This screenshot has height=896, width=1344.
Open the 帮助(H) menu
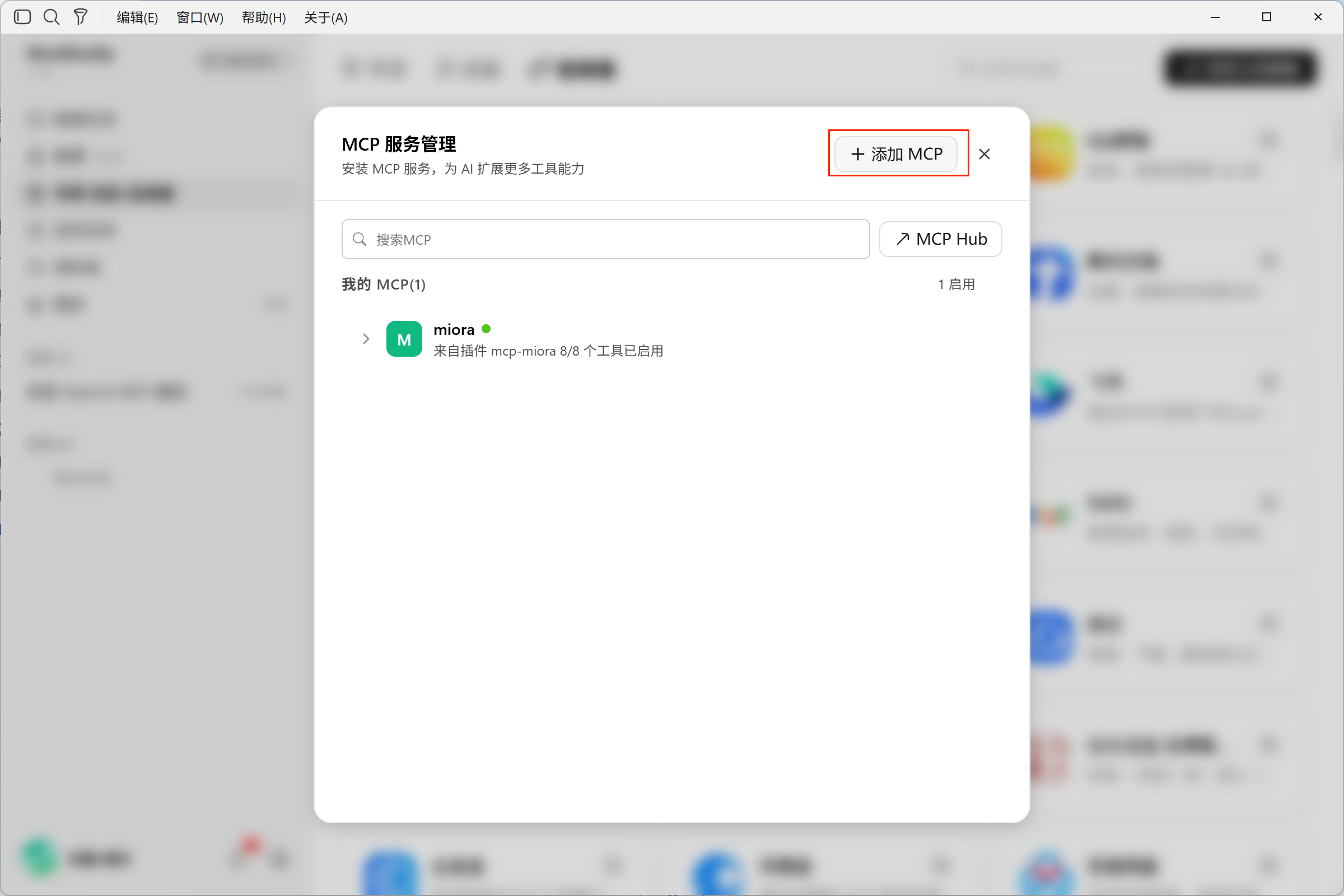pyautogui.click(x=264, y=18)
